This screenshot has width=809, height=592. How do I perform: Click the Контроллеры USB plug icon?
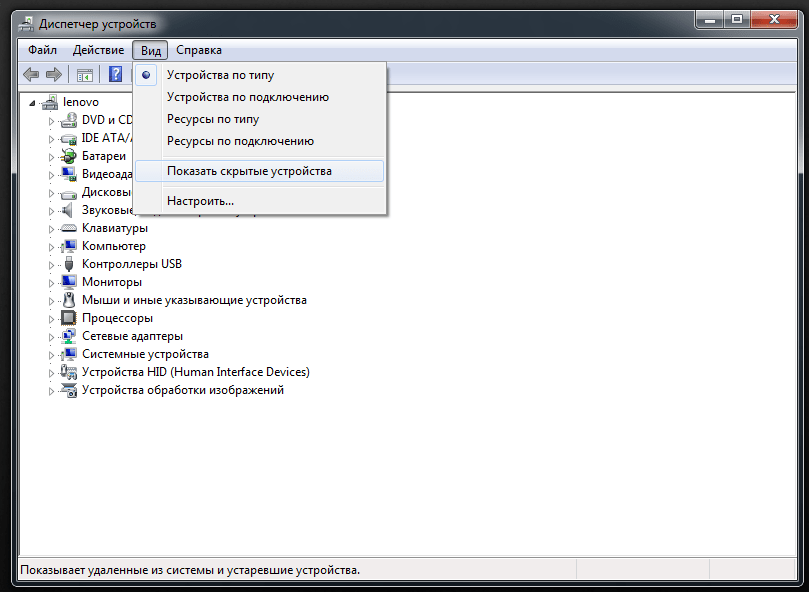(x=69, y=264)
